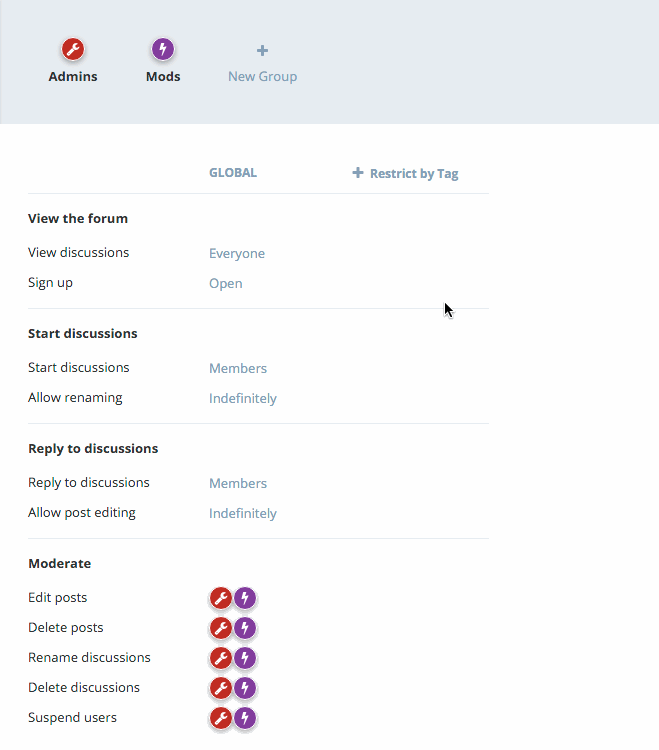Open the Sign up Open dropdown
Viewport: 659px width, 750px height.
click(226, 283)
